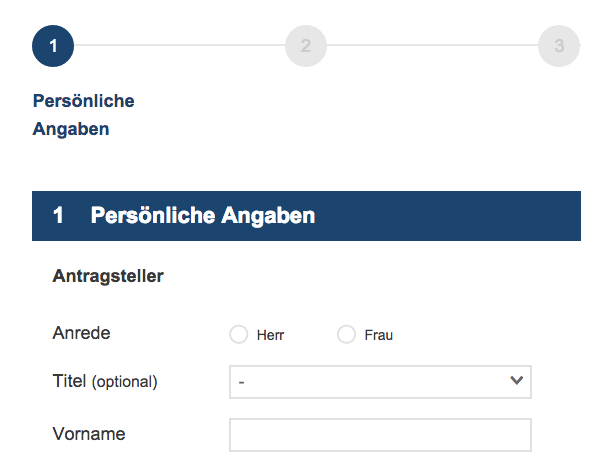Click the Vorname field label
609x460 pixels.
pyautogui.click(x=89, y=434)
